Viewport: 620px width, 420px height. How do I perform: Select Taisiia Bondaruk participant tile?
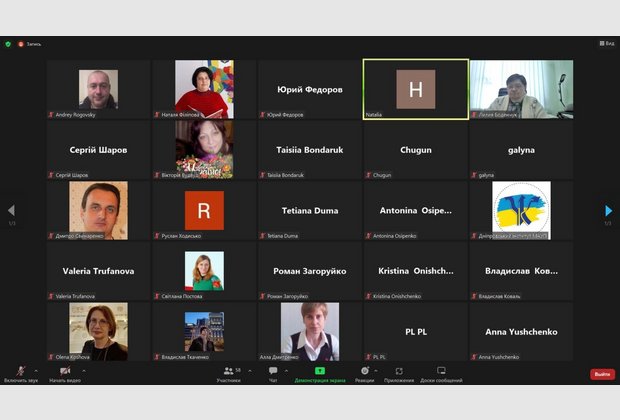pos(310,150)
